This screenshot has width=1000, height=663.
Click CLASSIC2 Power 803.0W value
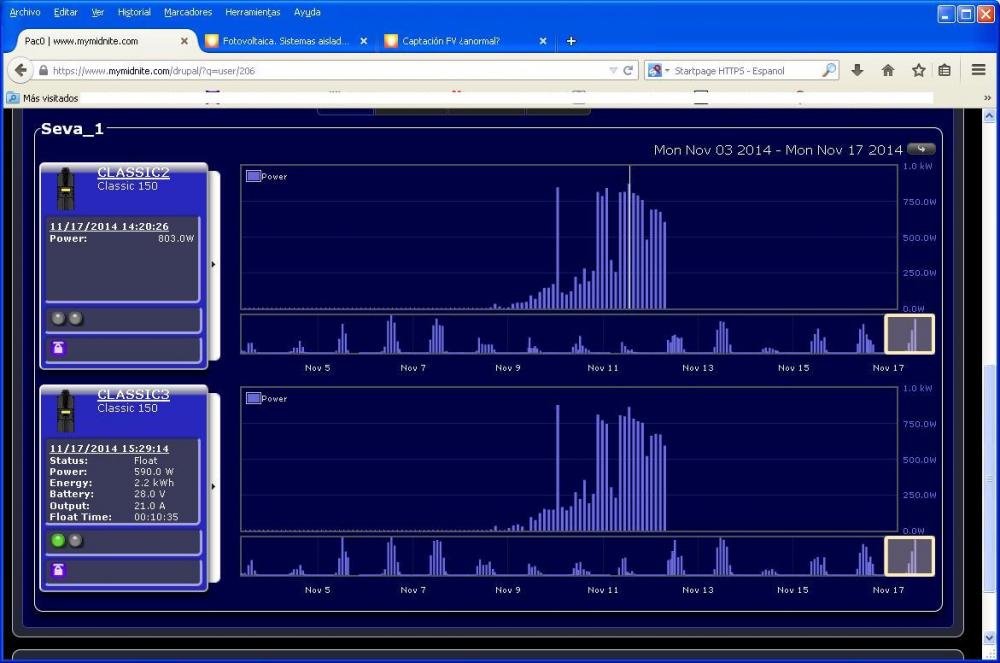176,238
